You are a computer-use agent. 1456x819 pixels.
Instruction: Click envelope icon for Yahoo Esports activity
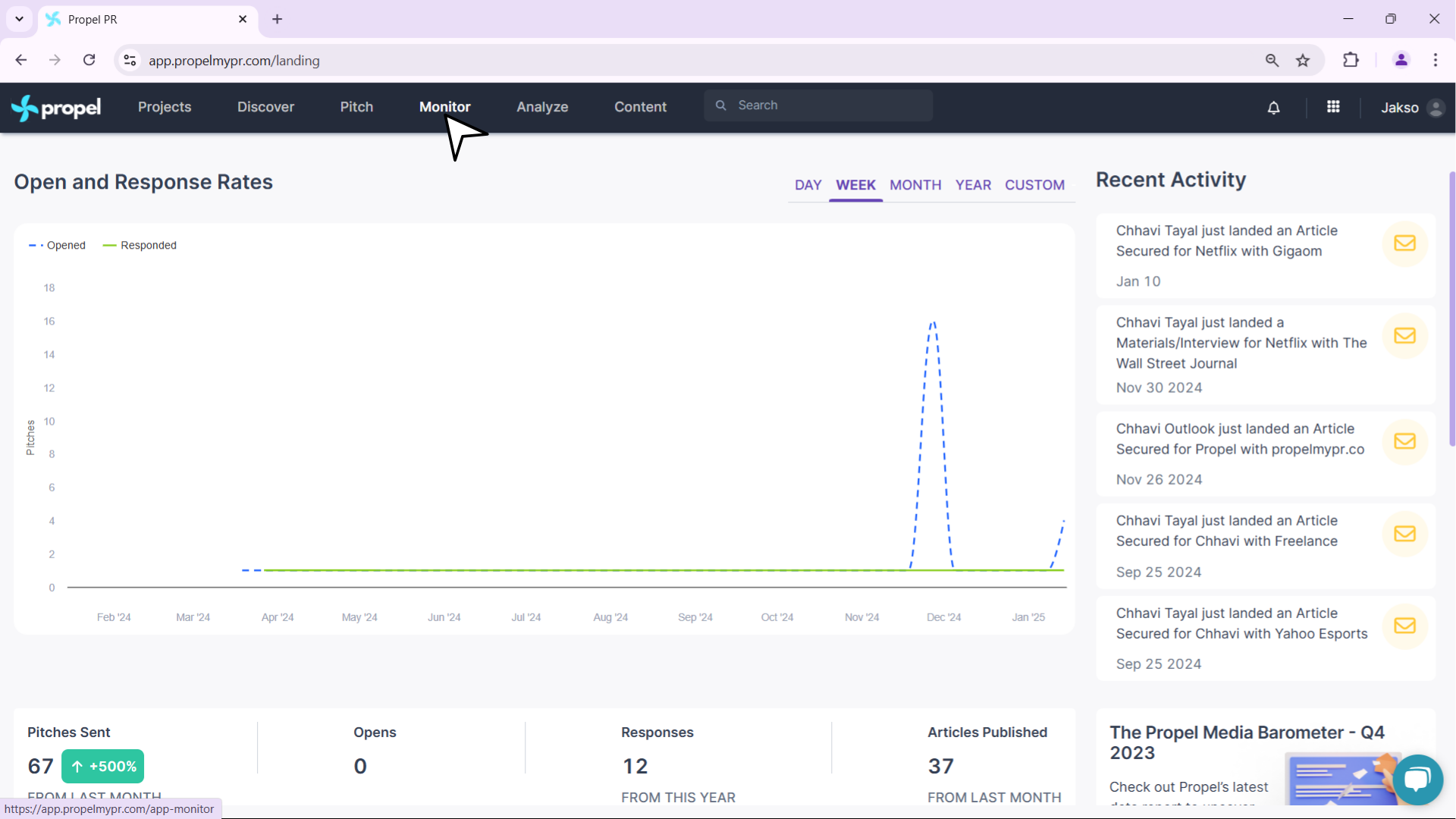(x=1404, y=626)
